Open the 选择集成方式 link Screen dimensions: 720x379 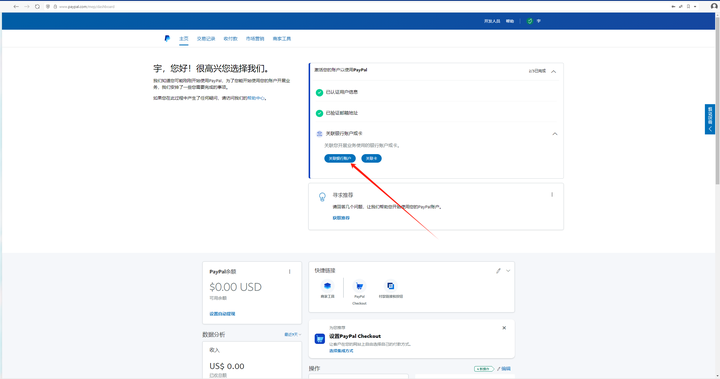pyautogui.click(x=341, y=351)
